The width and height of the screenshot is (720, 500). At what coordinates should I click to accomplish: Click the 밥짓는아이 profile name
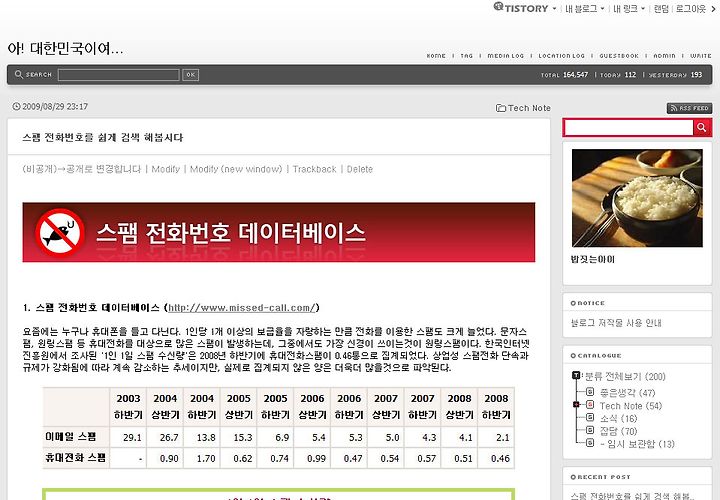592,259
